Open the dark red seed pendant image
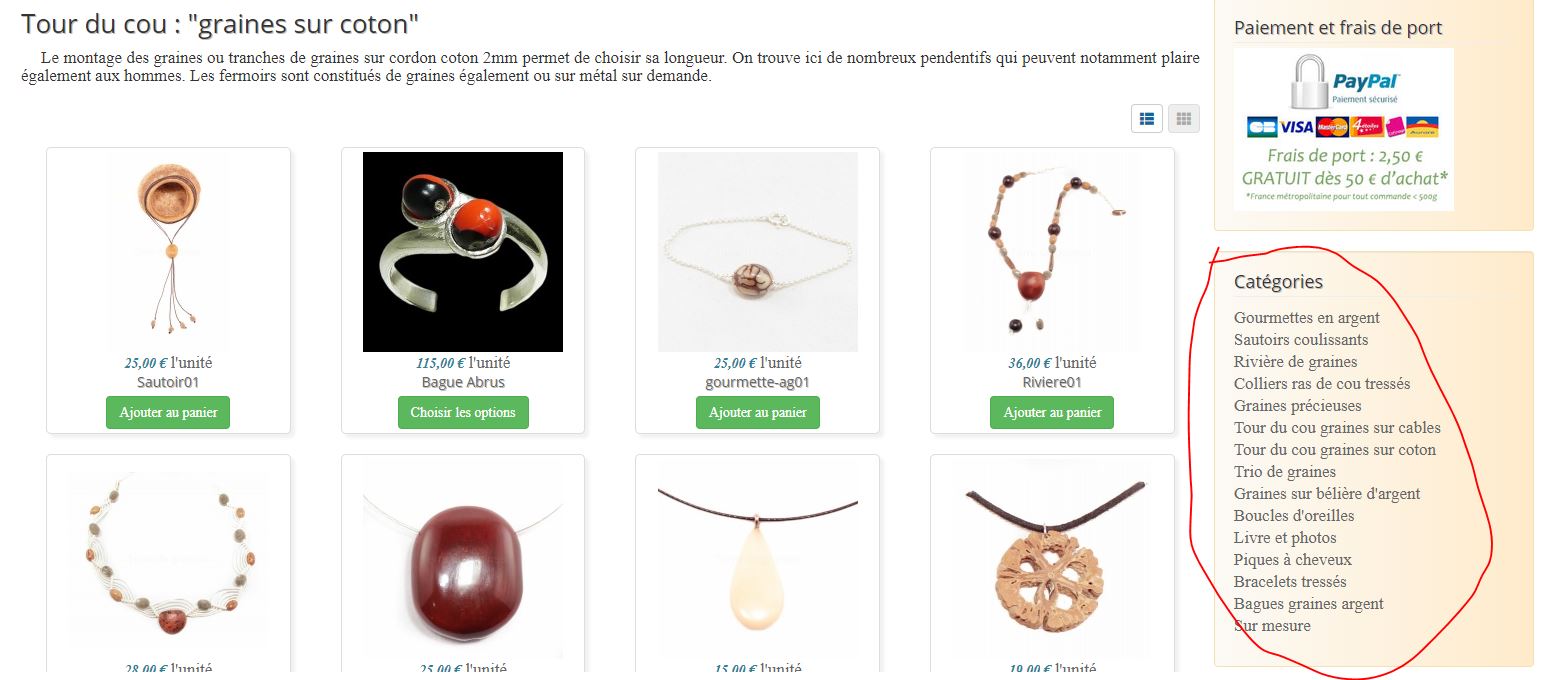 pos(463,560)
